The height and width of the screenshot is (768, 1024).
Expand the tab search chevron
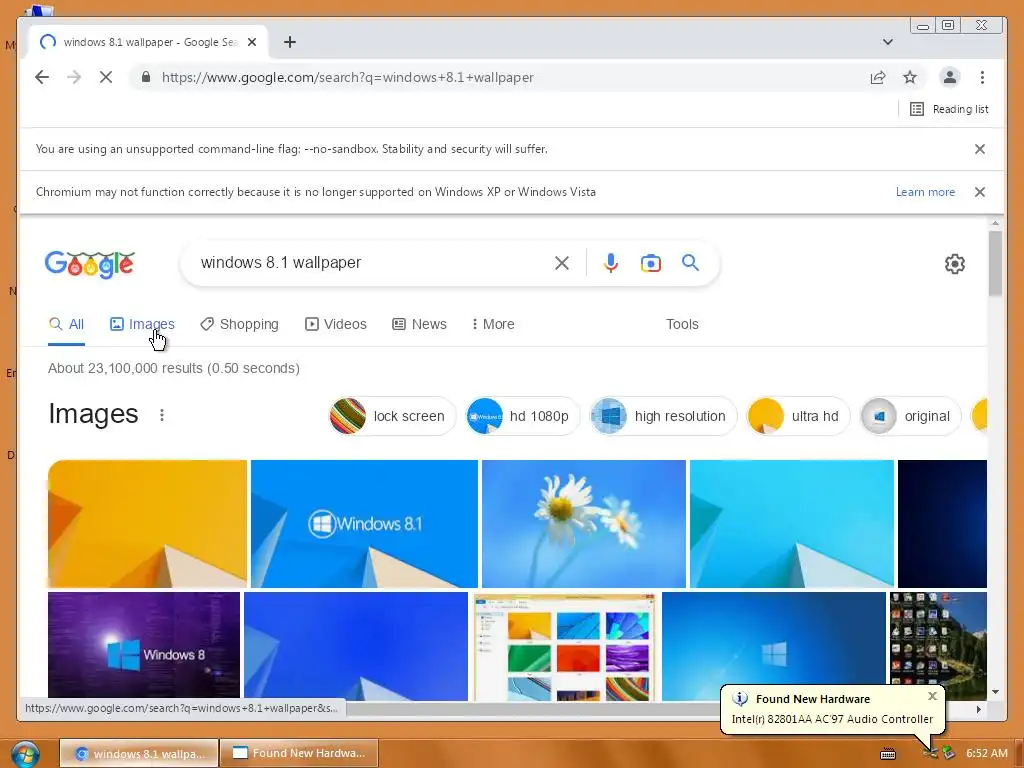(888, 42)
